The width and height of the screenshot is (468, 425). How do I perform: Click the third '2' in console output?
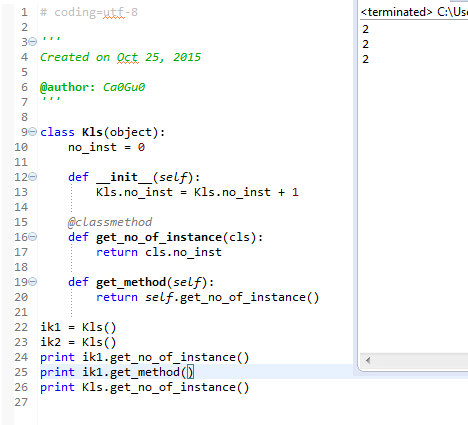[x=366, y=59]
